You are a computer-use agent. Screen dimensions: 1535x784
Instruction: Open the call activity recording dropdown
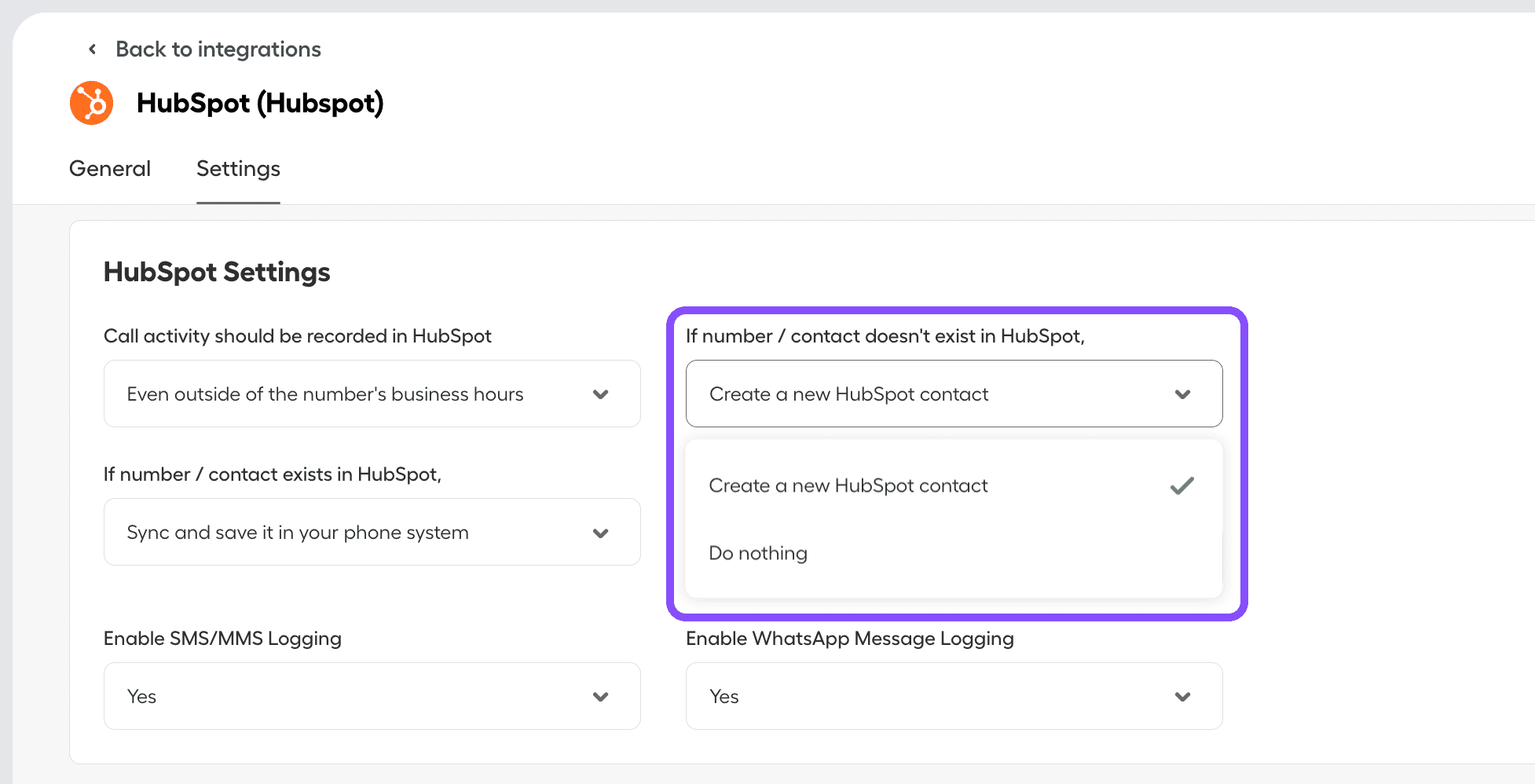pos(371,394)
